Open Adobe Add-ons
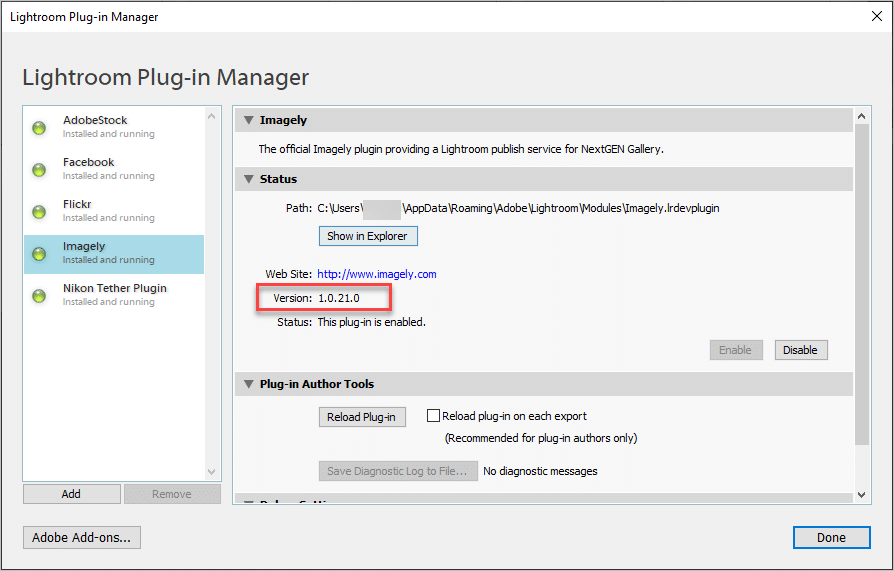The width and height of the screenshot is (894, 571). (82, 537)
